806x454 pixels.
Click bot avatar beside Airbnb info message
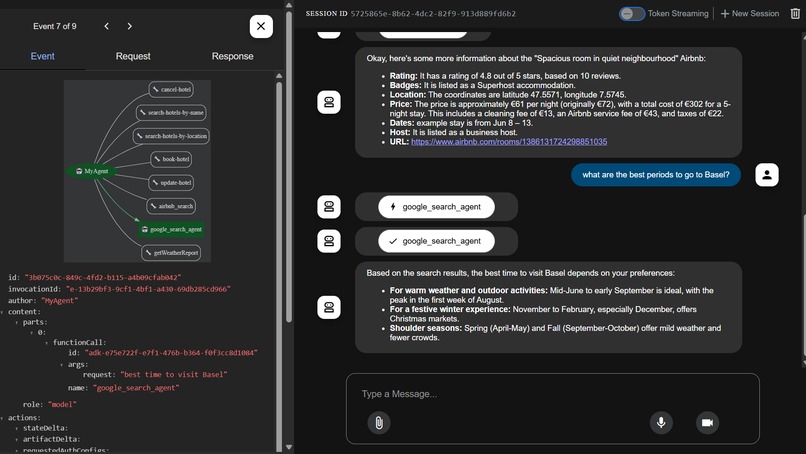click(329, 102)
